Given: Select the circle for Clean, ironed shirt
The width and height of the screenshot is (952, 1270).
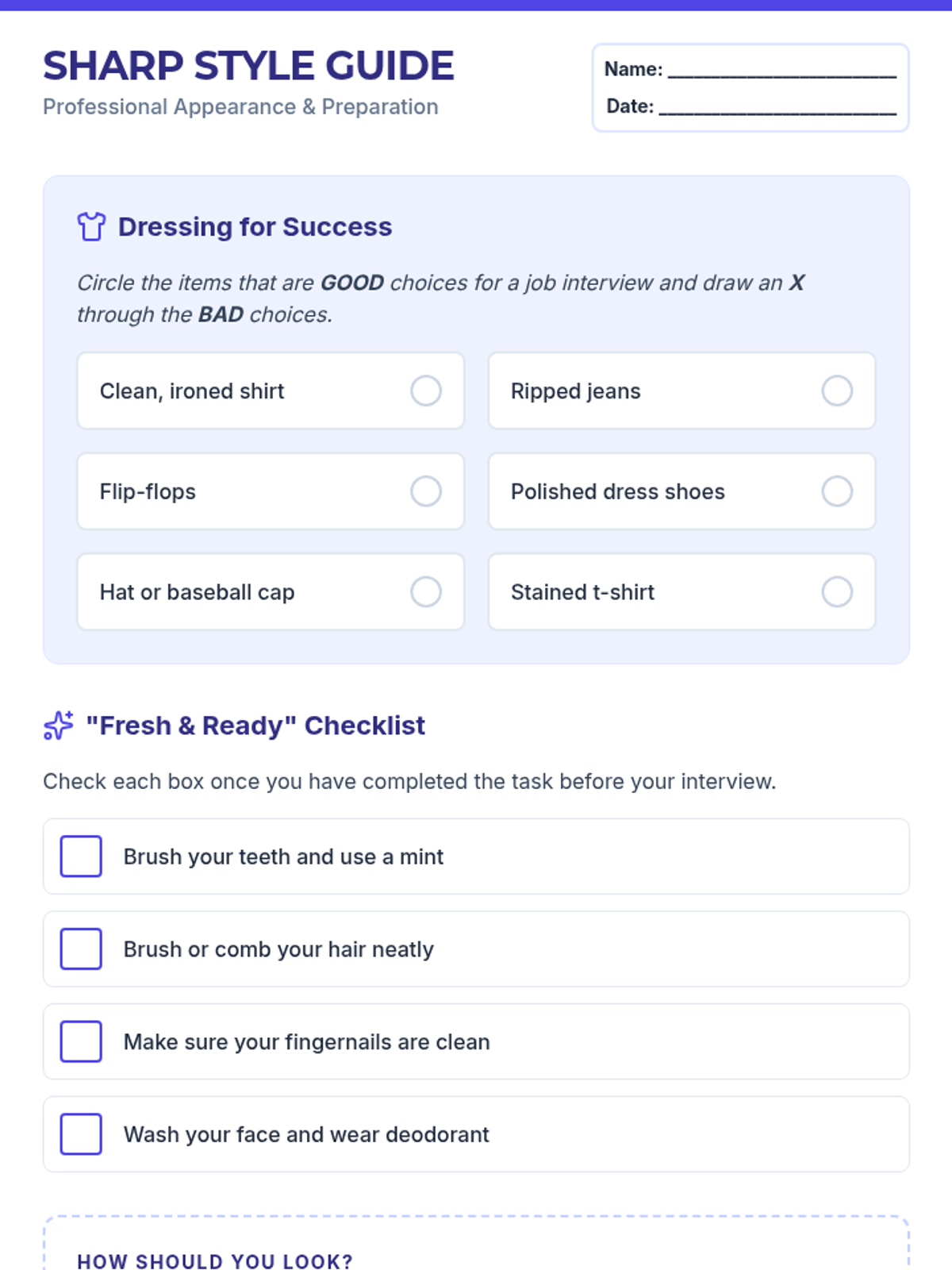Looking at the screenshot, I should [x=426, y=391].
